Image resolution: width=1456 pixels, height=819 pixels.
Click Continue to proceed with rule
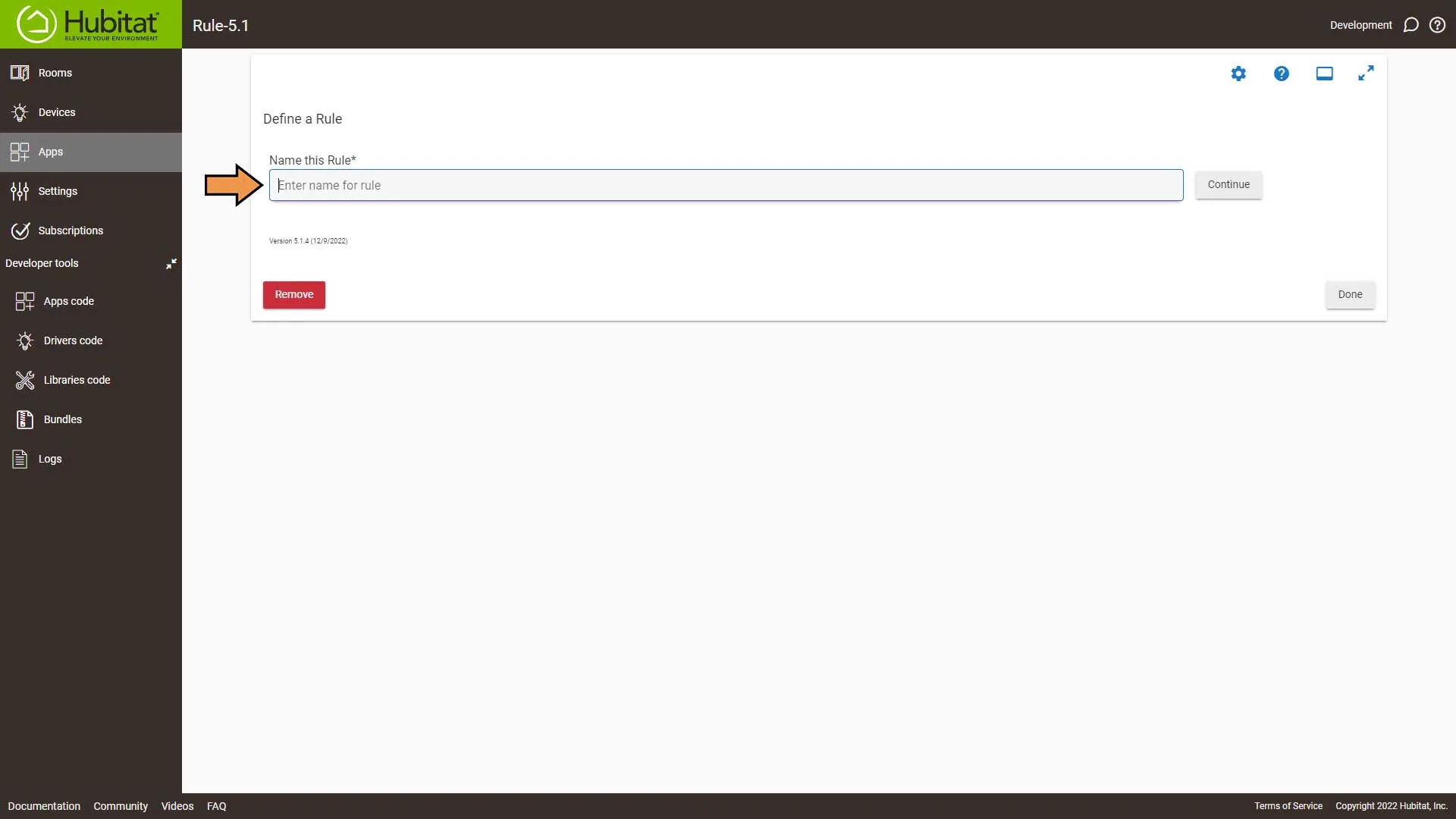tap(1228, 184)
